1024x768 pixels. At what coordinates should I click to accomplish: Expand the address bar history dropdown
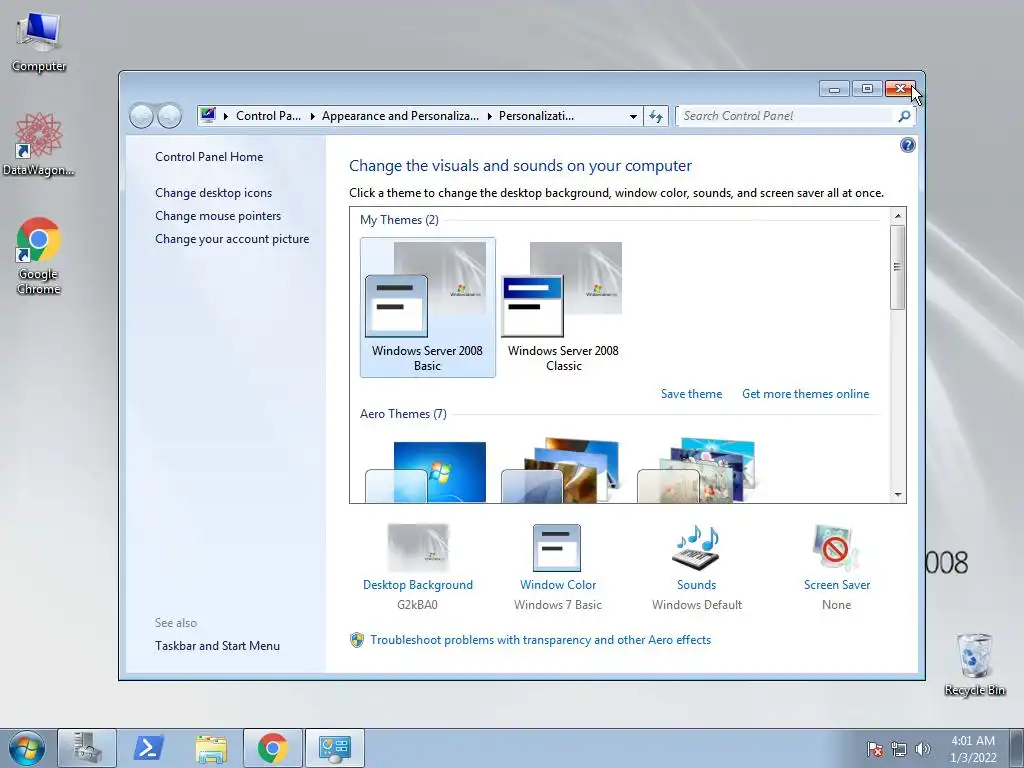633,116
